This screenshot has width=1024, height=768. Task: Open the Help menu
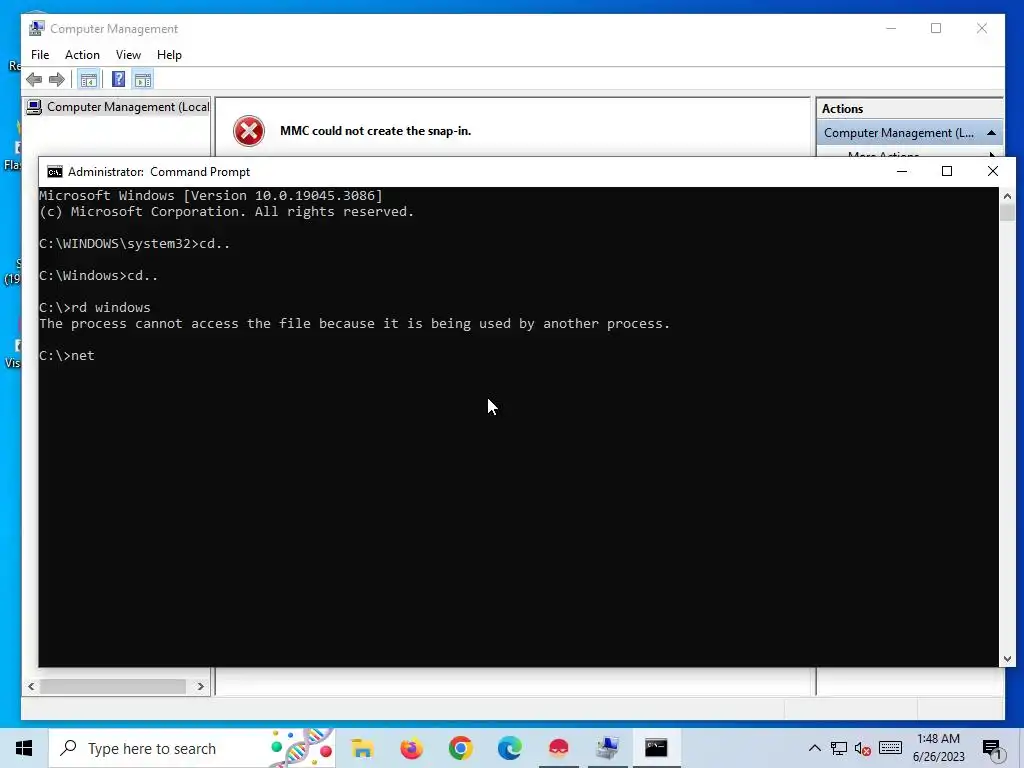click(x=169, y=55)
